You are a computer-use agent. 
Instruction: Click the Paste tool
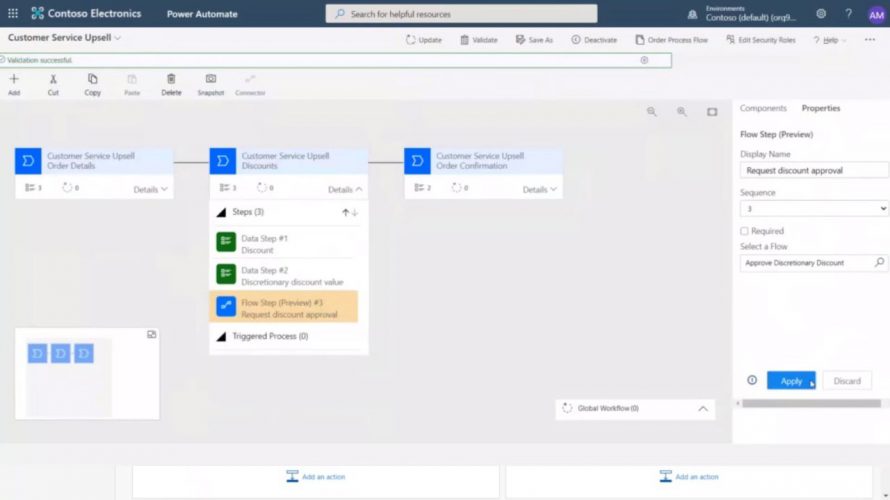pyautogui.click(x=132, y=85)
